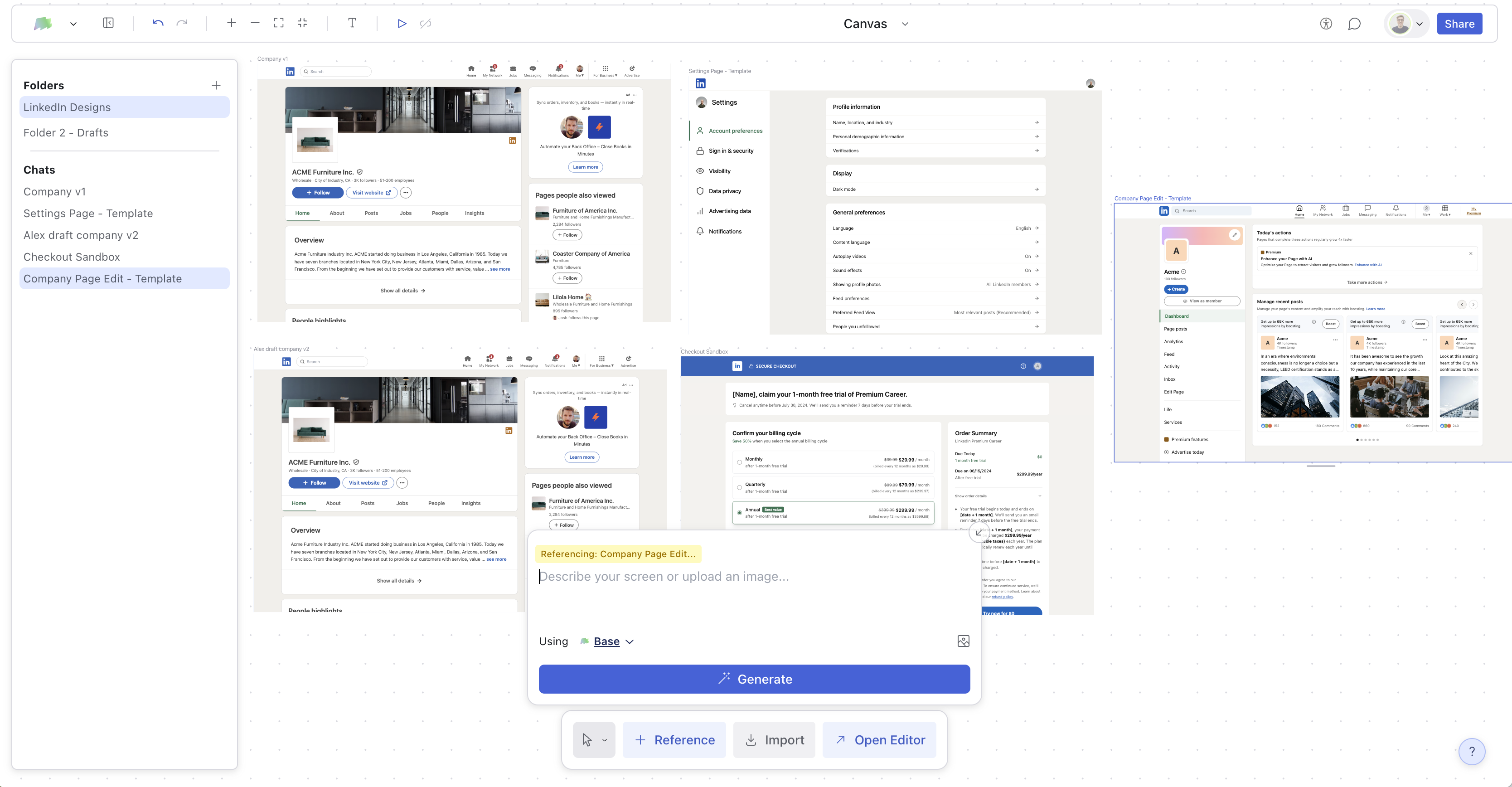Select Folder 2 - Drafts
The height and width of the screenshot is (787, 1512).
66,133
